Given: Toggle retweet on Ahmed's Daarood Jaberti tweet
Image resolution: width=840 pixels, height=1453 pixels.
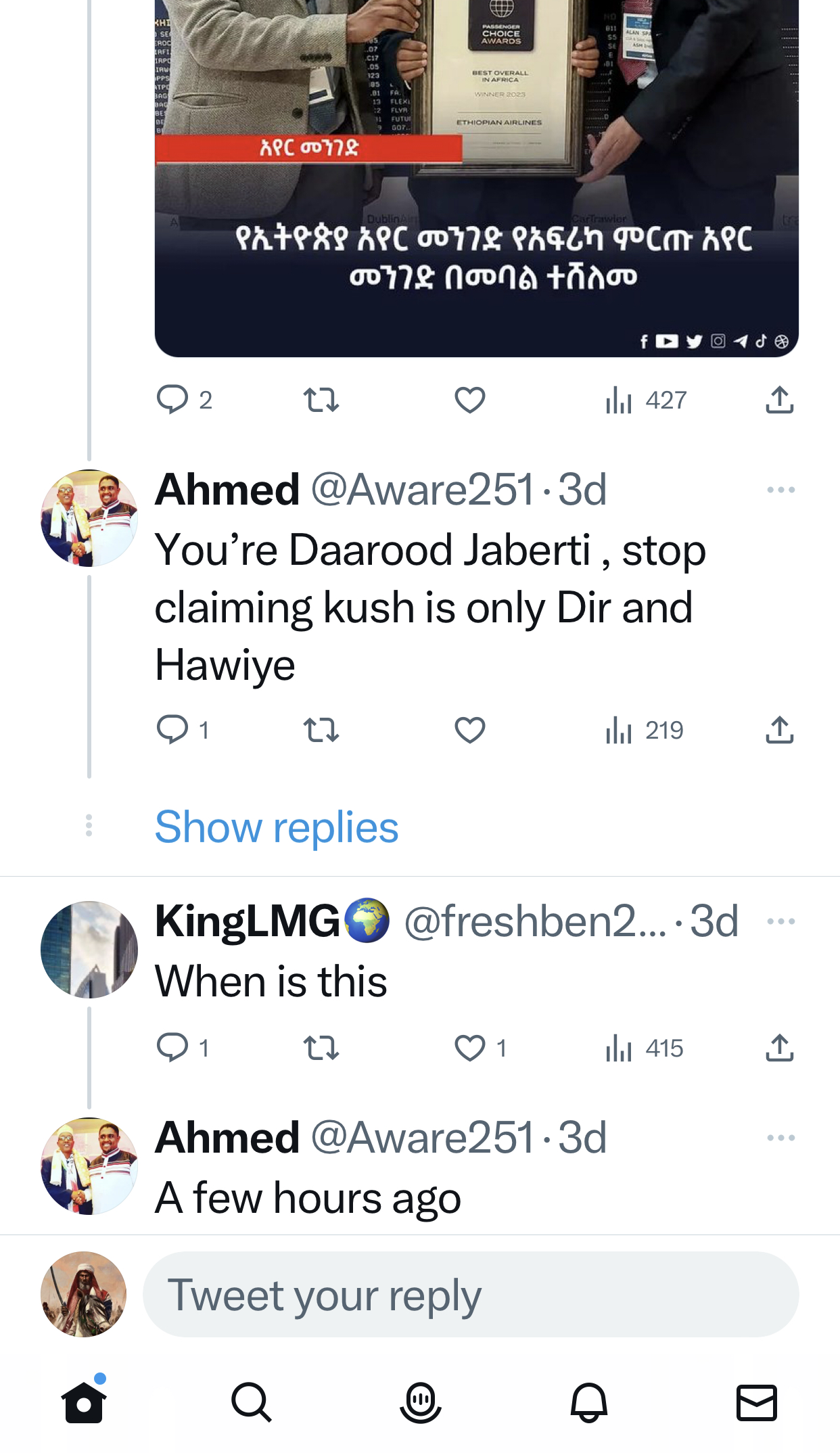Looking at the screenshot, I should [x=321, y=731].
